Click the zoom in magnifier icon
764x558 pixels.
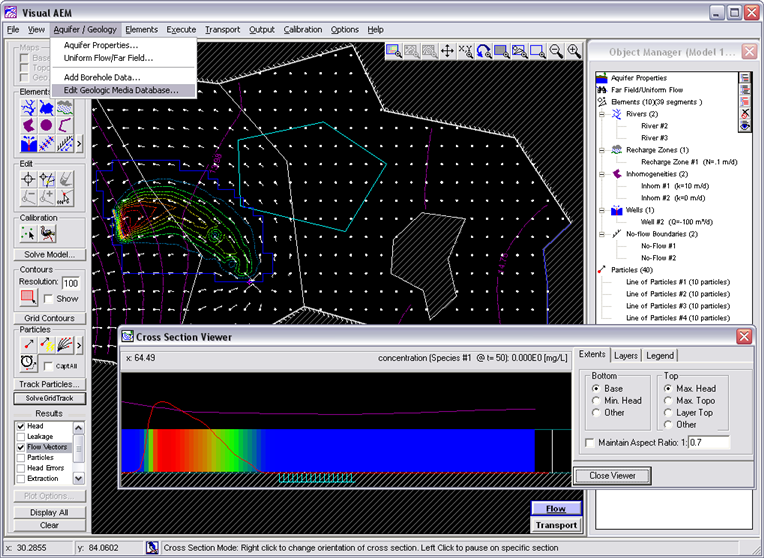point(574,51)
